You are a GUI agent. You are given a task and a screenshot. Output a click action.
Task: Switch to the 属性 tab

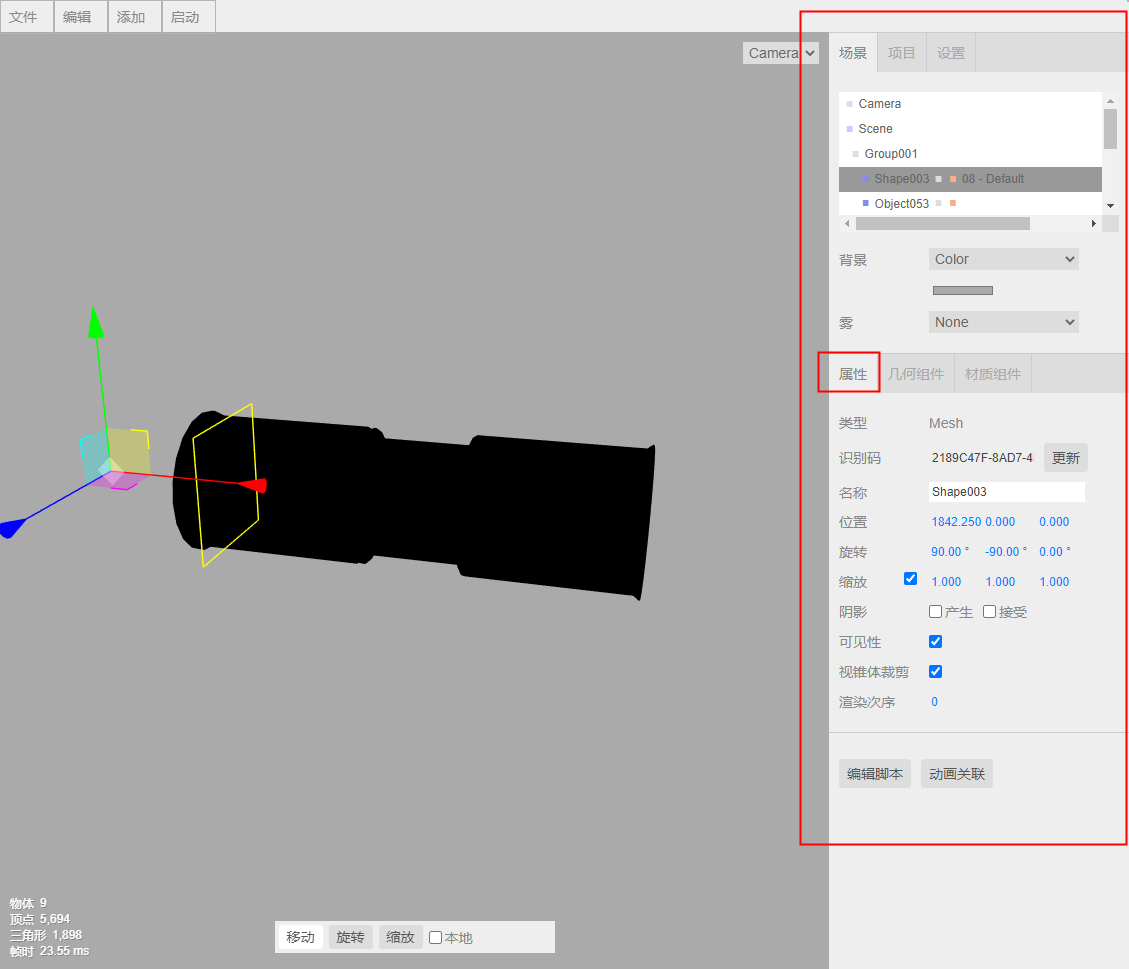pos(853,374)
